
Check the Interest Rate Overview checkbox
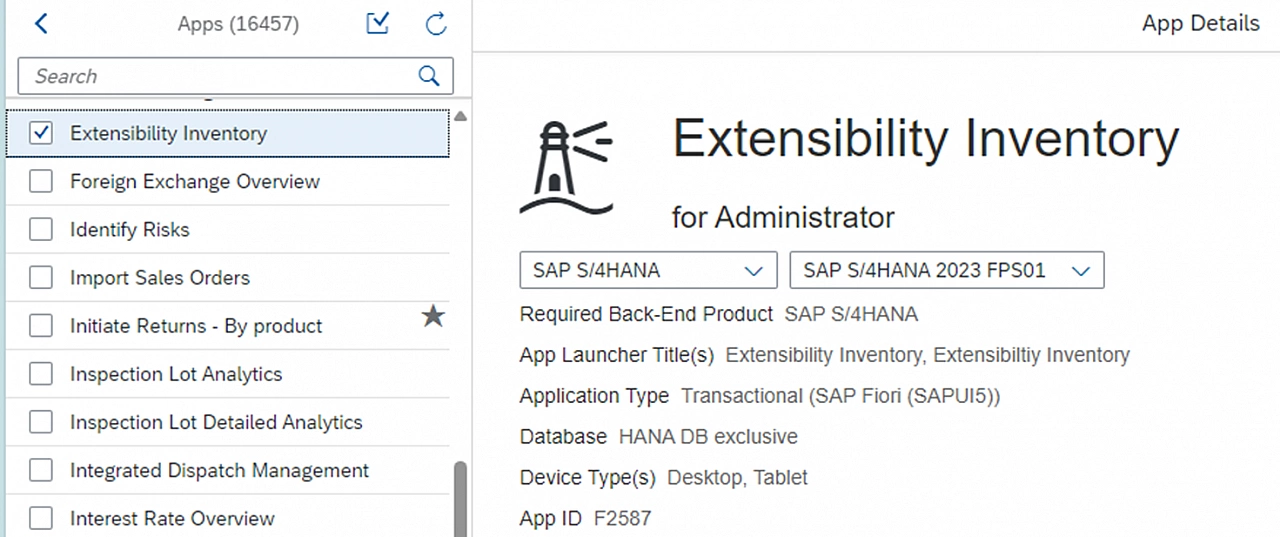[41, 517]
